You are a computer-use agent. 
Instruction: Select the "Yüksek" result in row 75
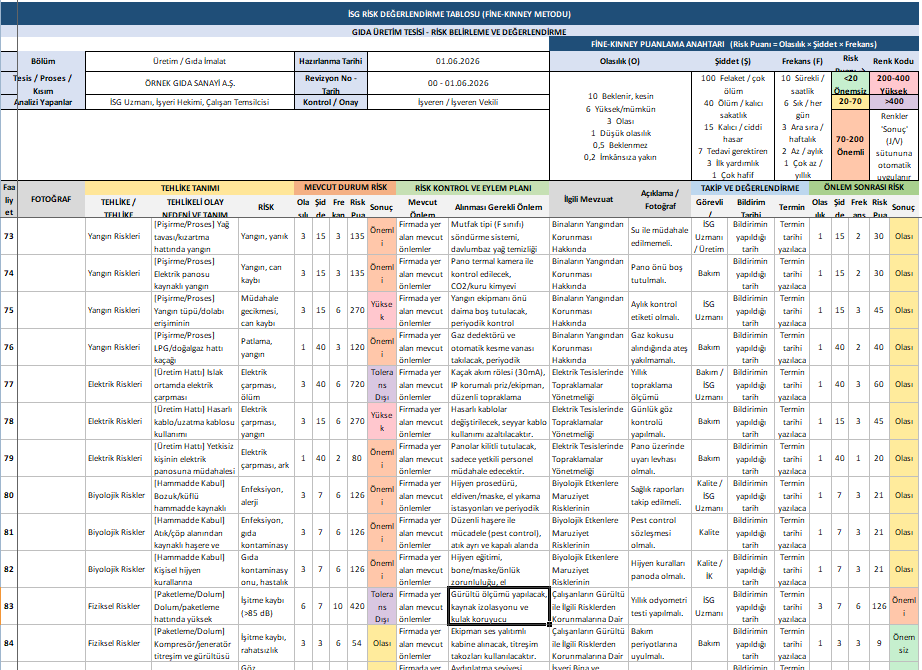(x=382, y=310)
